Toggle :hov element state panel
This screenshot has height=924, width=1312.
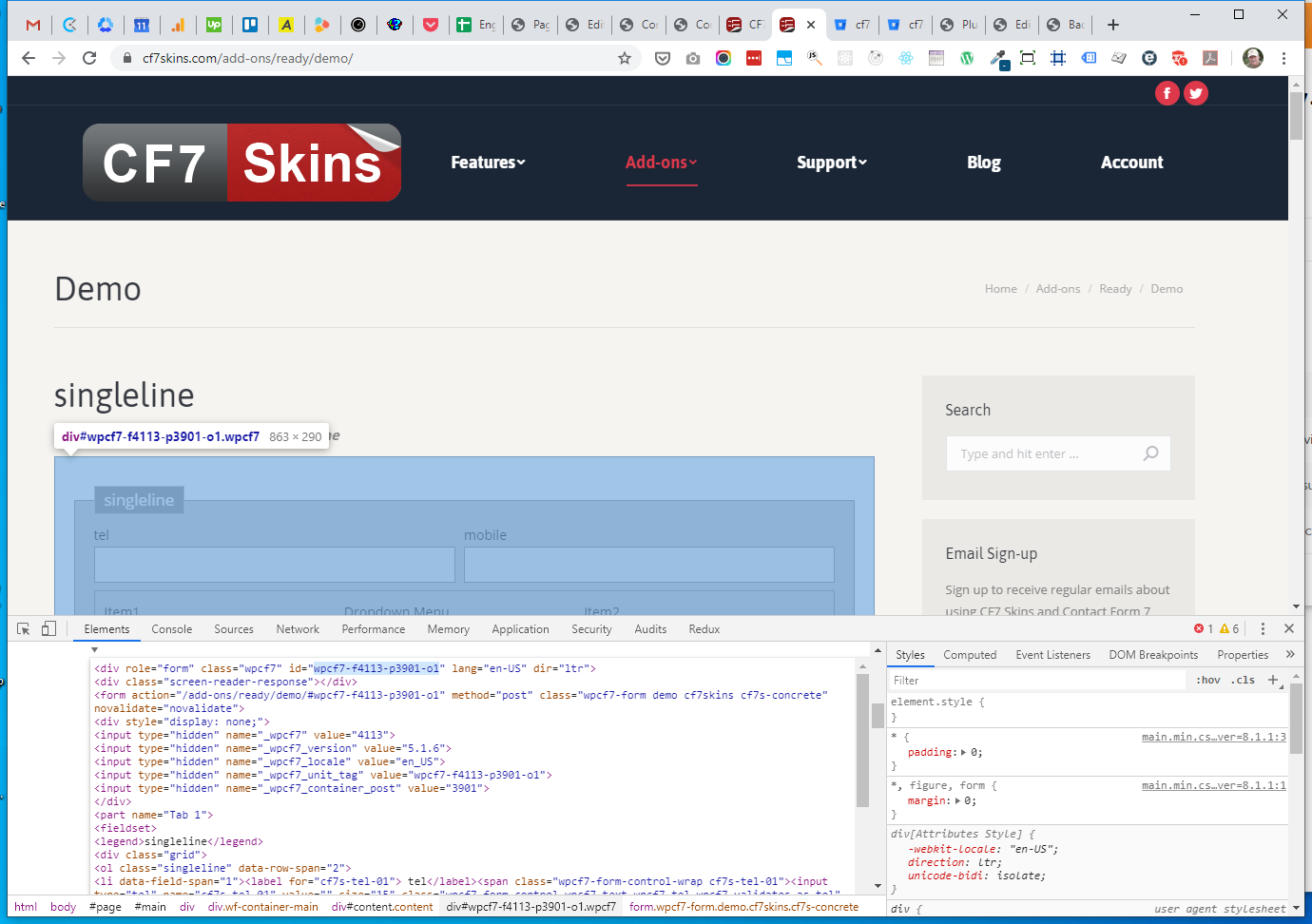tap(1208, 681)
